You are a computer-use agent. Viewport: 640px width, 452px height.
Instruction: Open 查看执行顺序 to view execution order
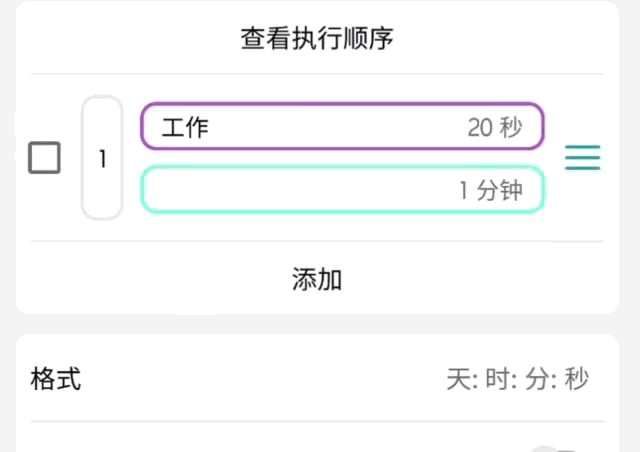[x=317, y=39]
